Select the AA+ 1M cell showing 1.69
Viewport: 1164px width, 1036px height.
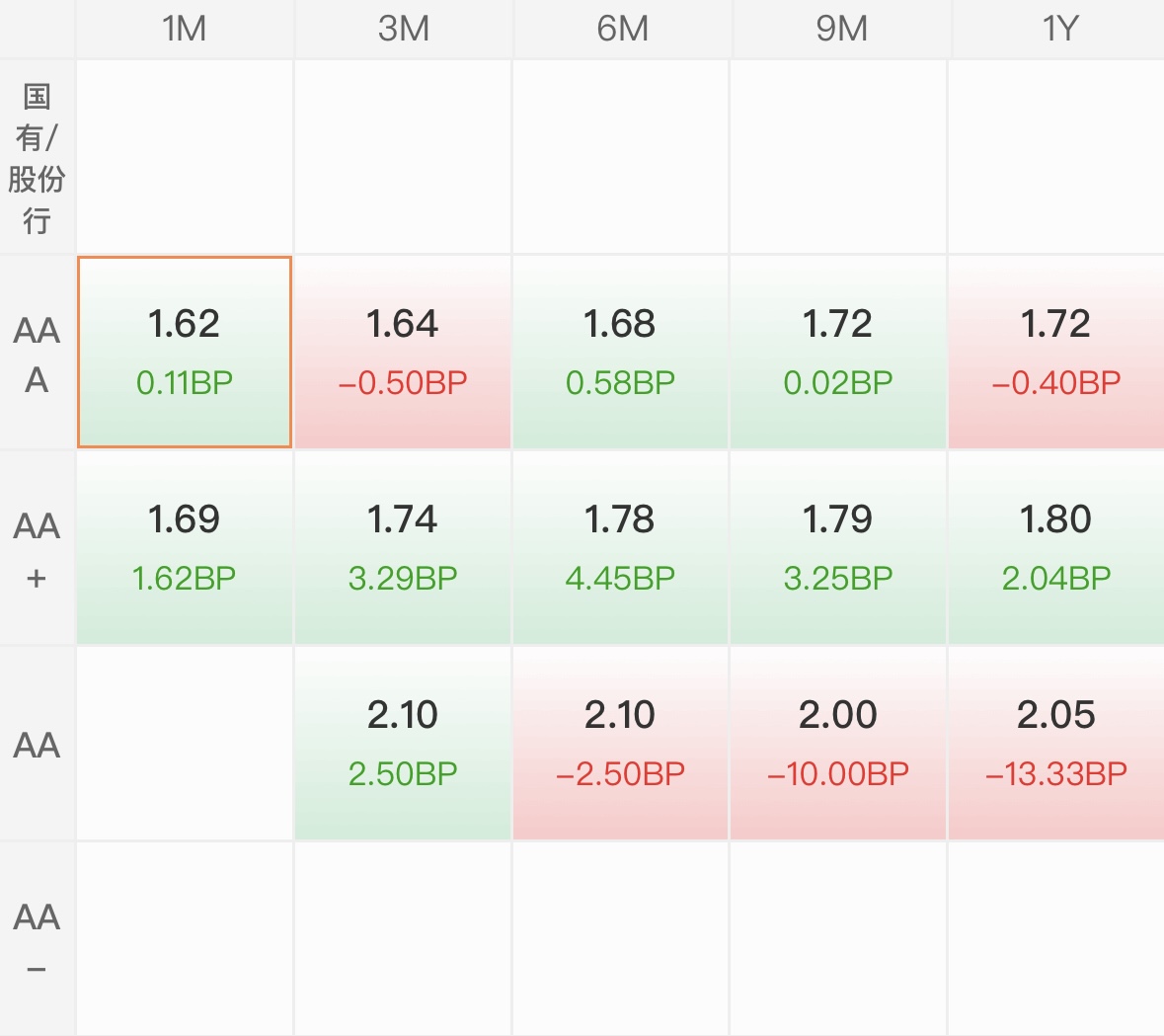coord(185,547)
